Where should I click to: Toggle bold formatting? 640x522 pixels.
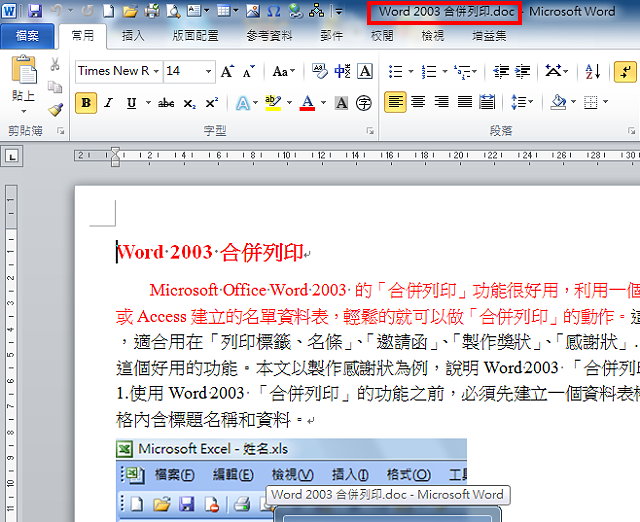tap(86, 103)
